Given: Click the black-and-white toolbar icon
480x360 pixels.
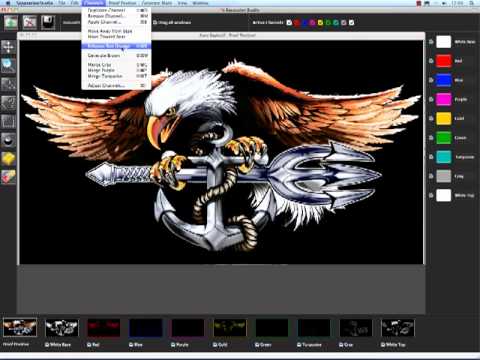Looking at the screenshot, I should 48,22.
